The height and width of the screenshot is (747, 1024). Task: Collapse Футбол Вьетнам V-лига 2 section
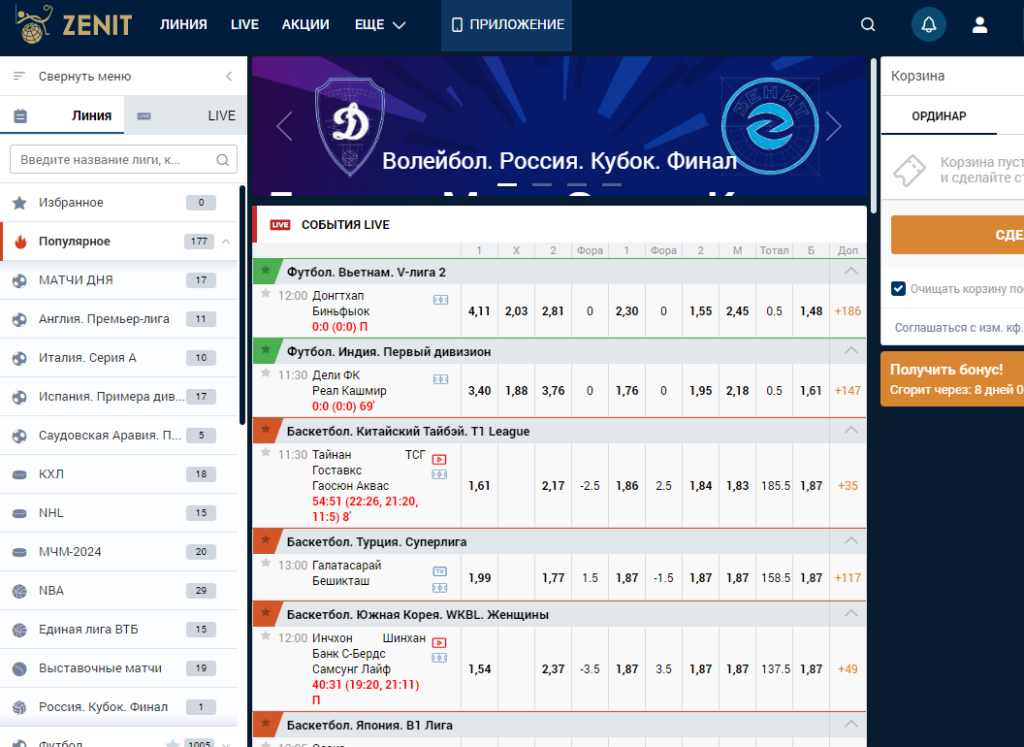pyautogui.click(x=851, y=271)
